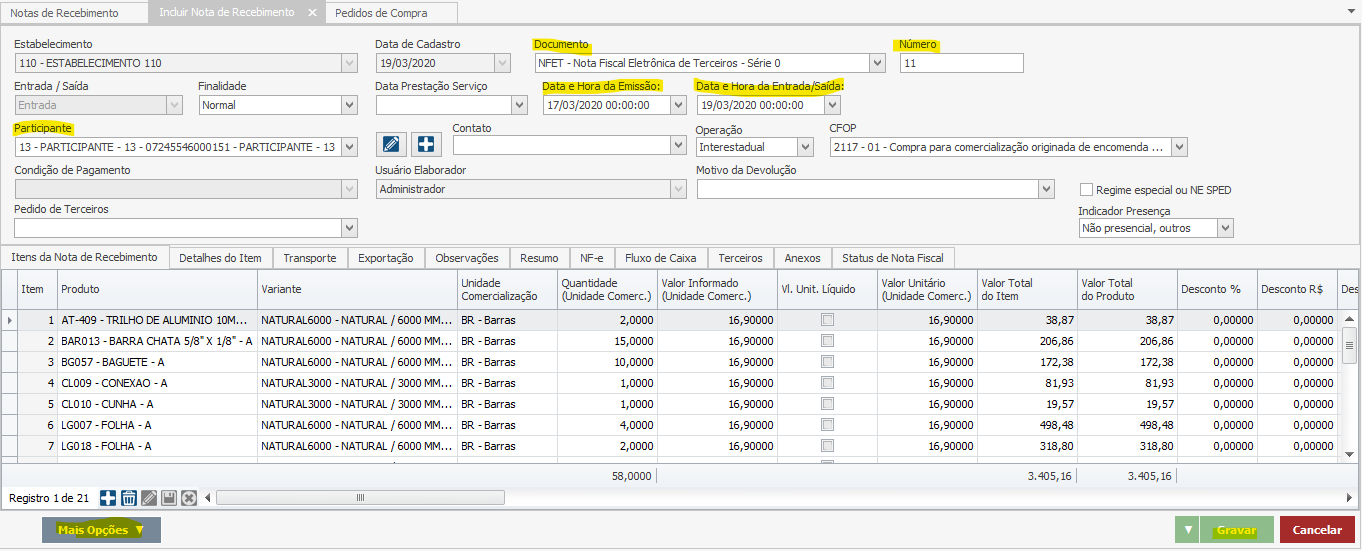Open the Documento dropdown list
This screenshot has width=1362, height=551.
[877, 63]
